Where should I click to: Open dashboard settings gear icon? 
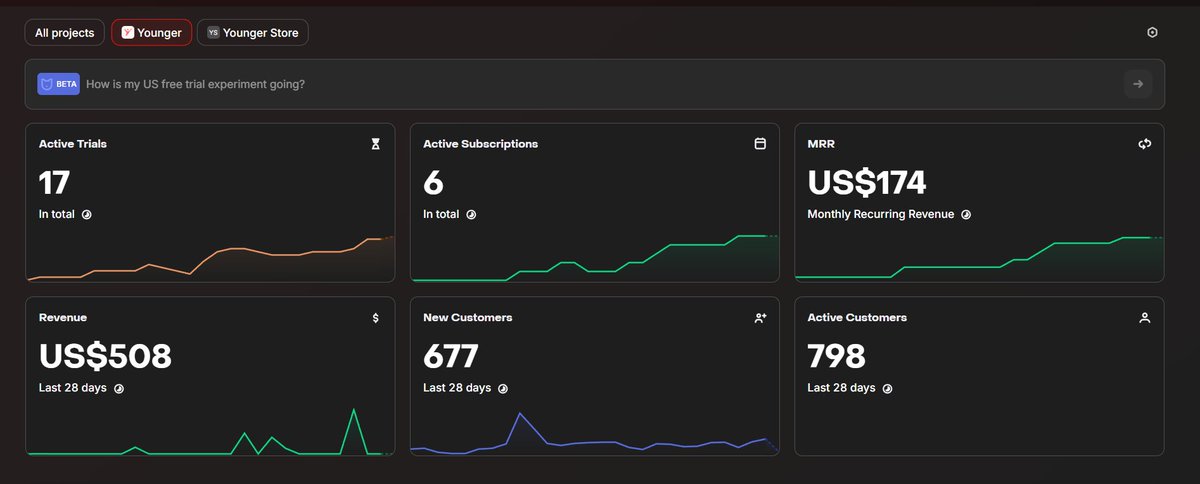1152,33
